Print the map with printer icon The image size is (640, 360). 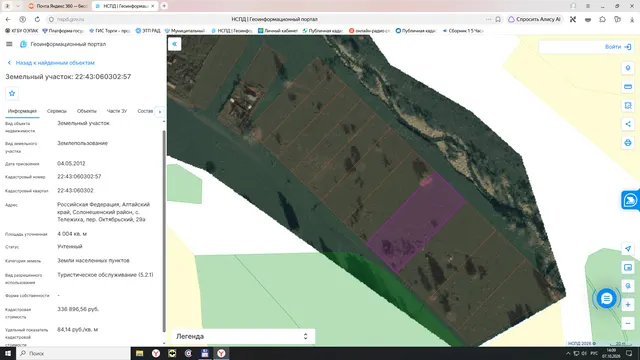pyautogui.click(x=628, y=142)
